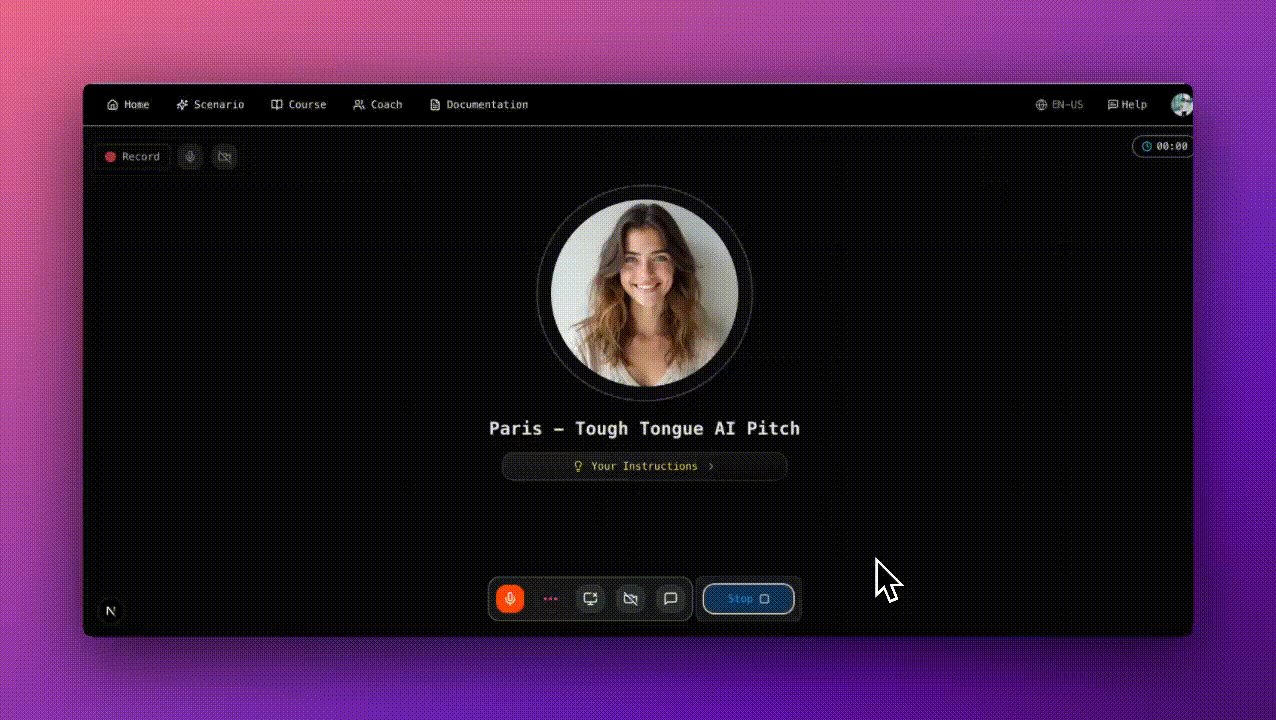Click the globe icon beside EN-US

tap(1041, 104)
